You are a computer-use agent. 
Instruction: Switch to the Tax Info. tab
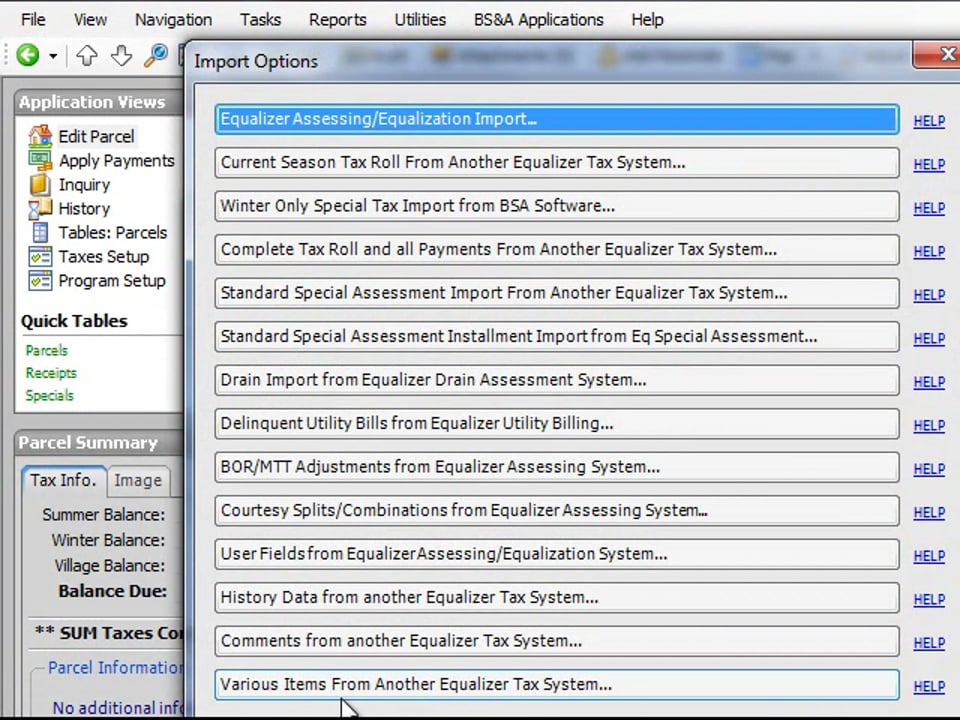(64, 480)
